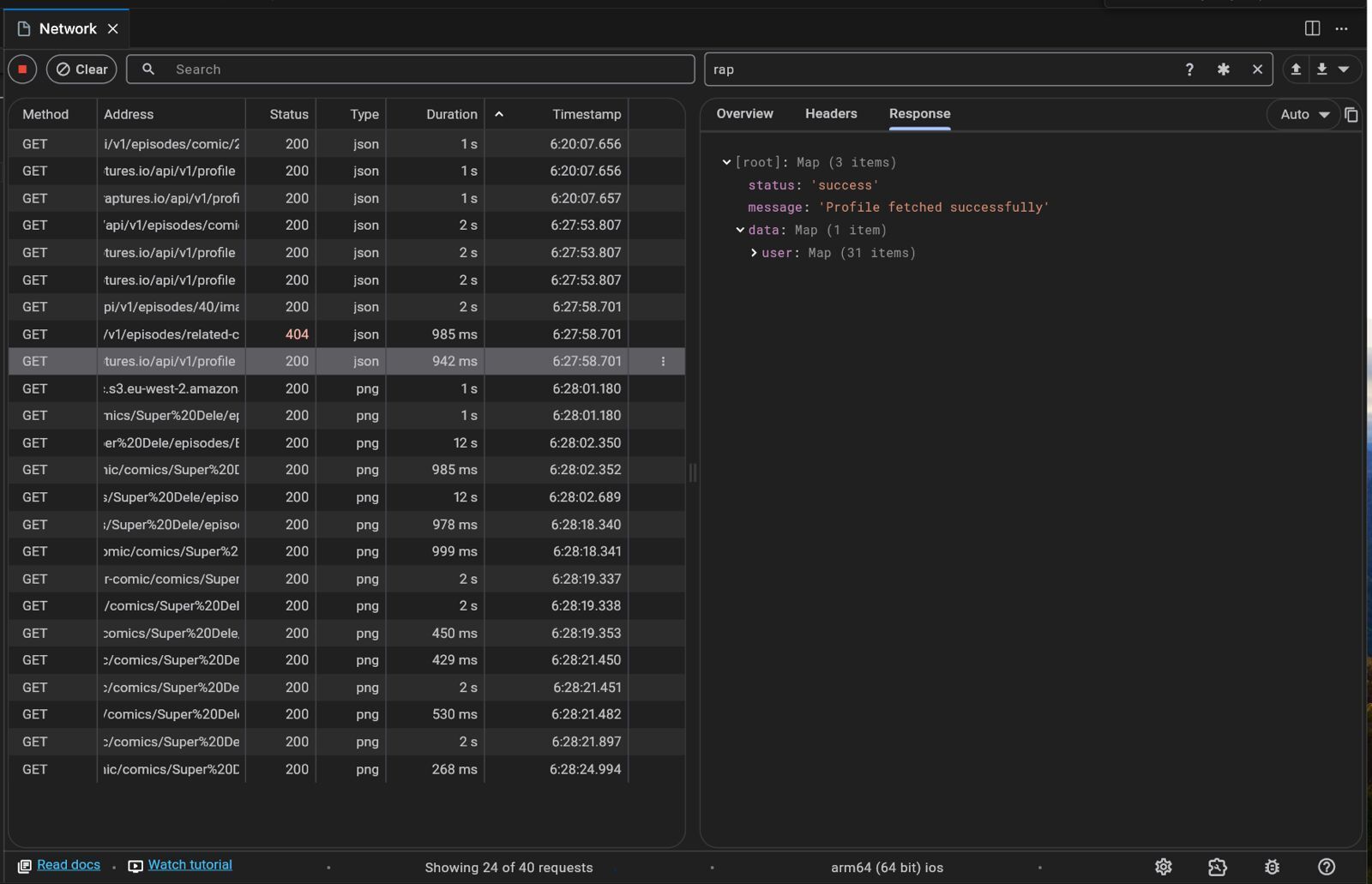The width and height of the screenshot is (1372, 884).
Task: Click the upload/import arrow icon
Action: (x=1297, y=69)
